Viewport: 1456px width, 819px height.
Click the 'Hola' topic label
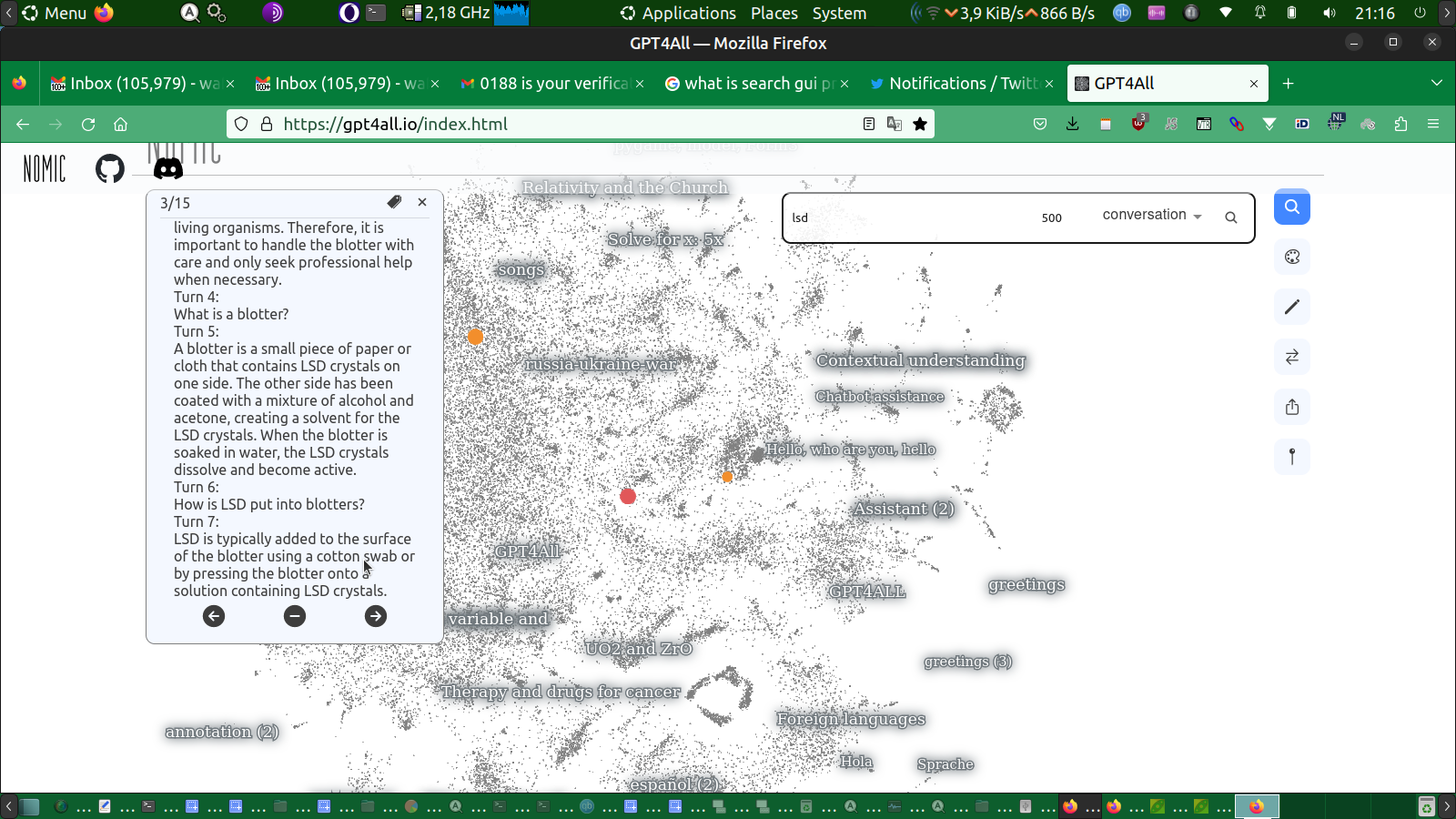click(856, 762)
